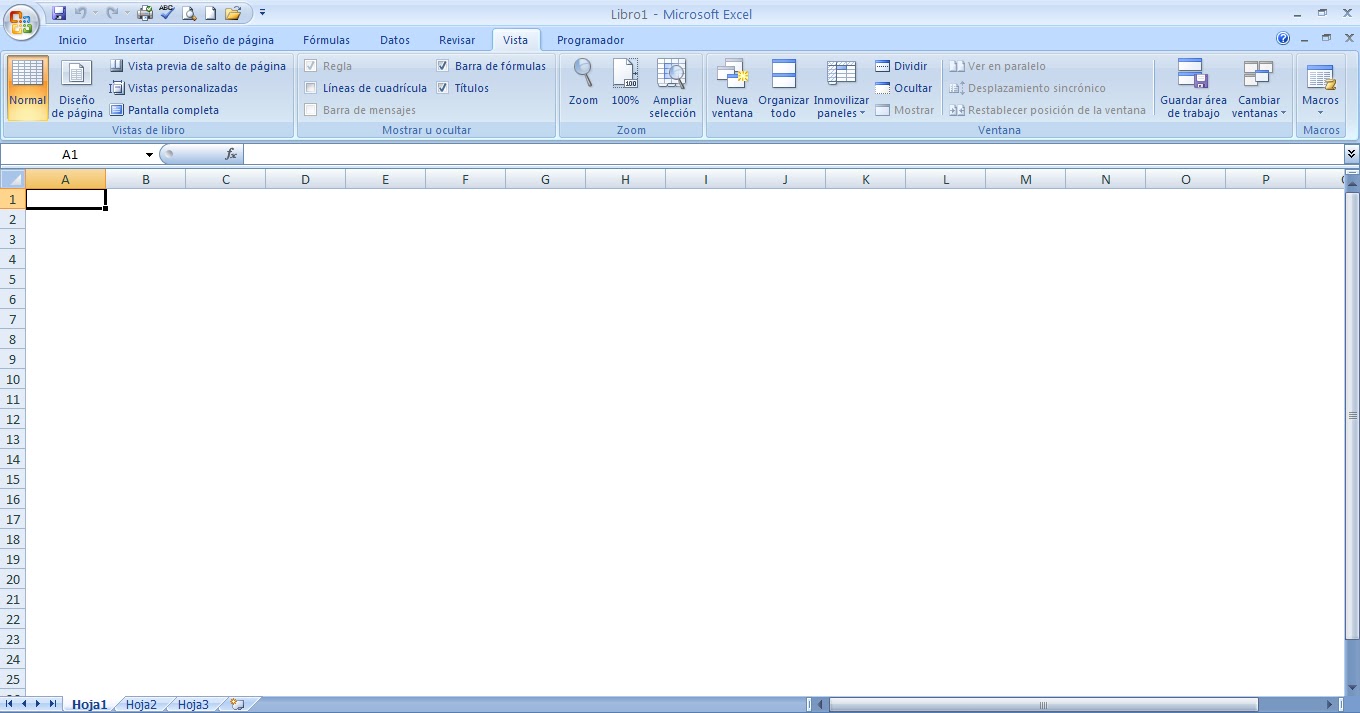Click the insert function fx icon
The image size is (1360, 713).
click(231, 154)
